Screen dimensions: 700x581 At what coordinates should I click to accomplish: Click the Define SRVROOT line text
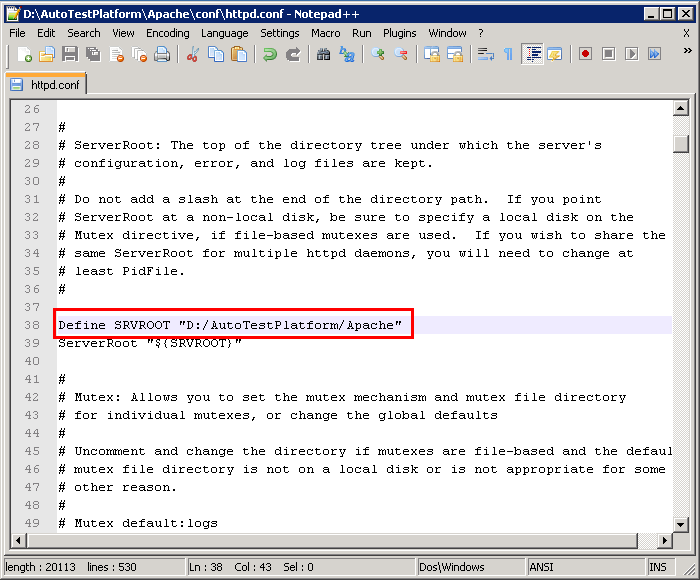tap(230, 325)
